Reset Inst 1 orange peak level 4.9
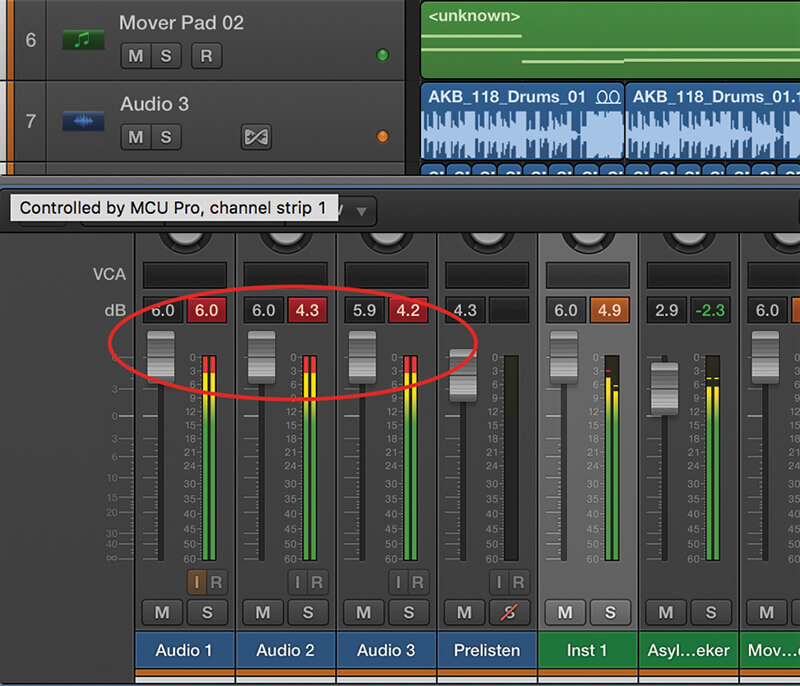The image size is (800, 686). (610, 310)
